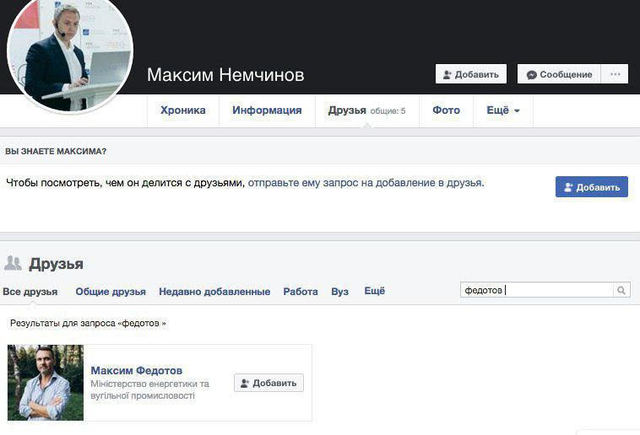Click the blue Добавить friend request button

coord(592,187)
